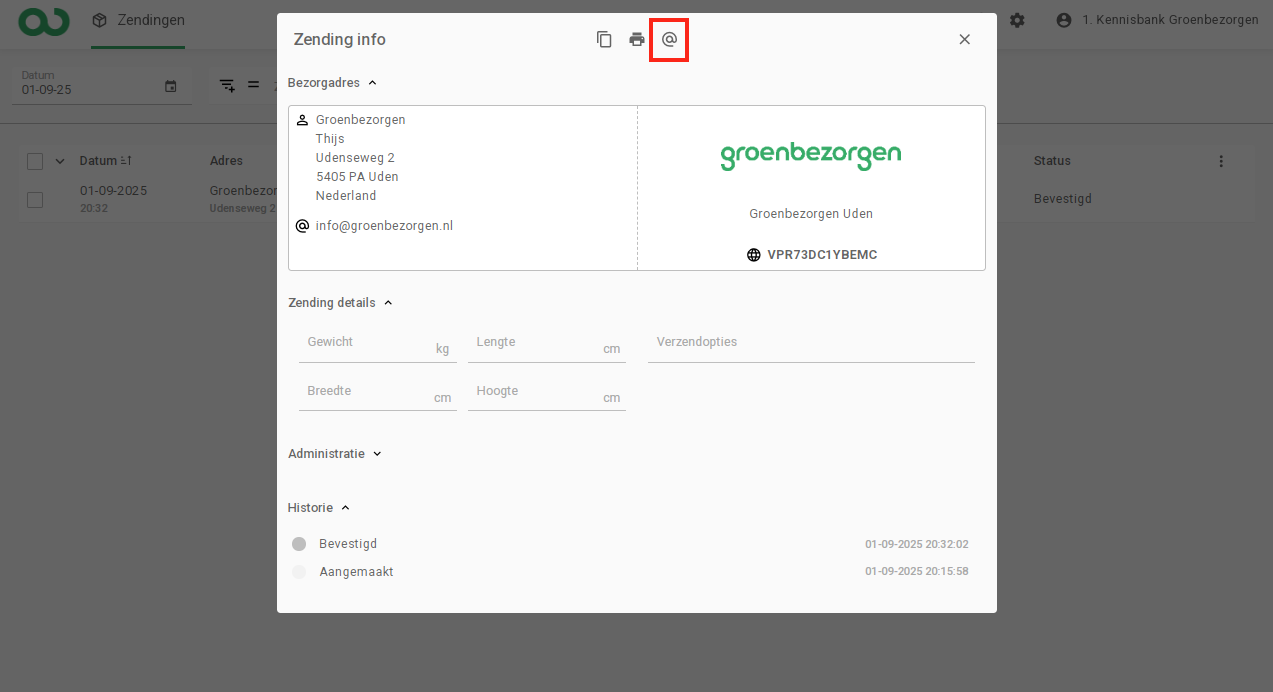
Task: Check the 01-09-2025 shipment row checkbox
Action: (x=35, y=199)
